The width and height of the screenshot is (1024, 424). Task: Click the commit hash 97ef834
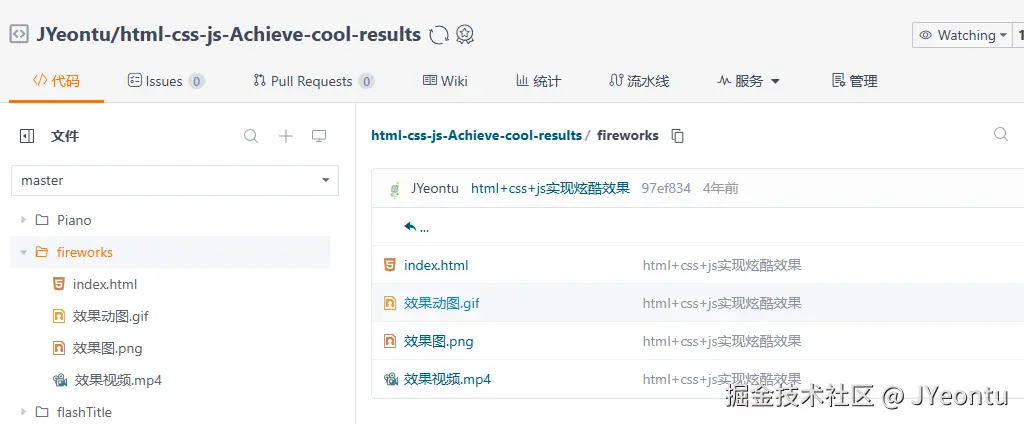[666, 188]
